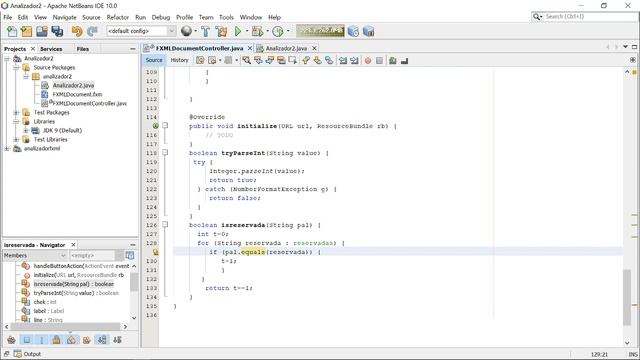Click the Shift Line Left icon in editor toolbar
This screenshot has width=640, height=360.
click(x=343, y=60)
